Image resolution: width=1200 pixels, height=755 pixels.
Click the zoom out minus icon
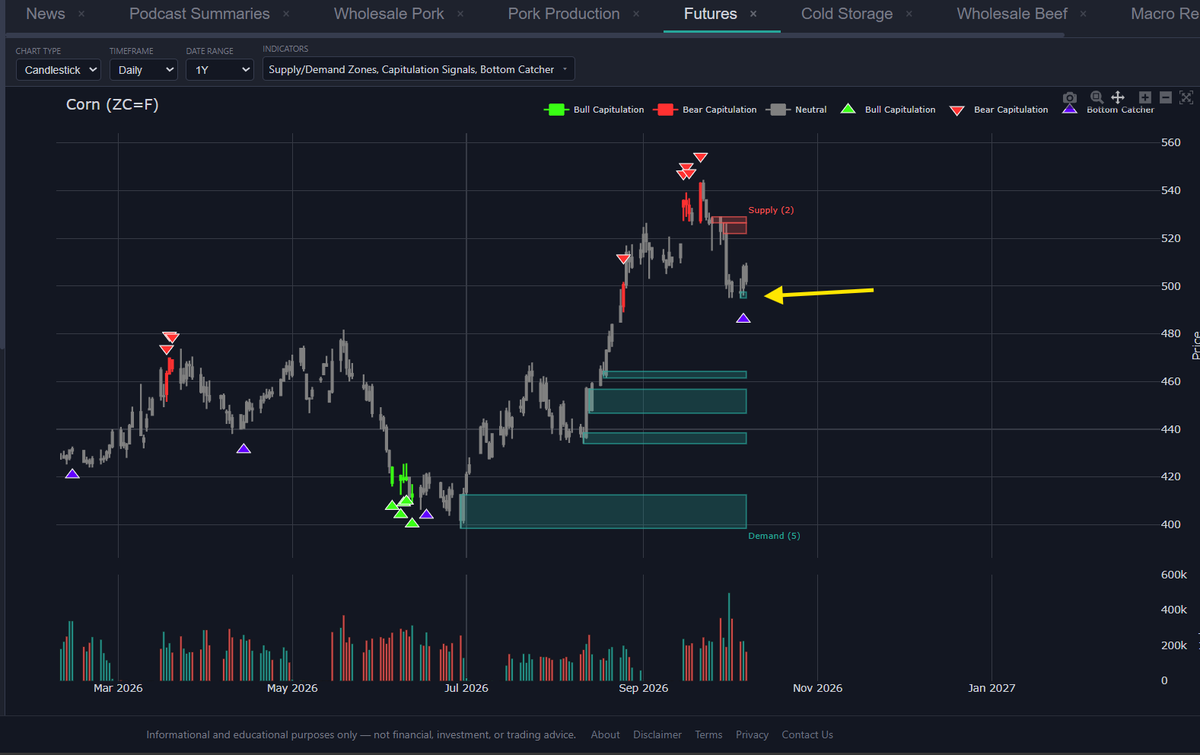pos(1166,98)
